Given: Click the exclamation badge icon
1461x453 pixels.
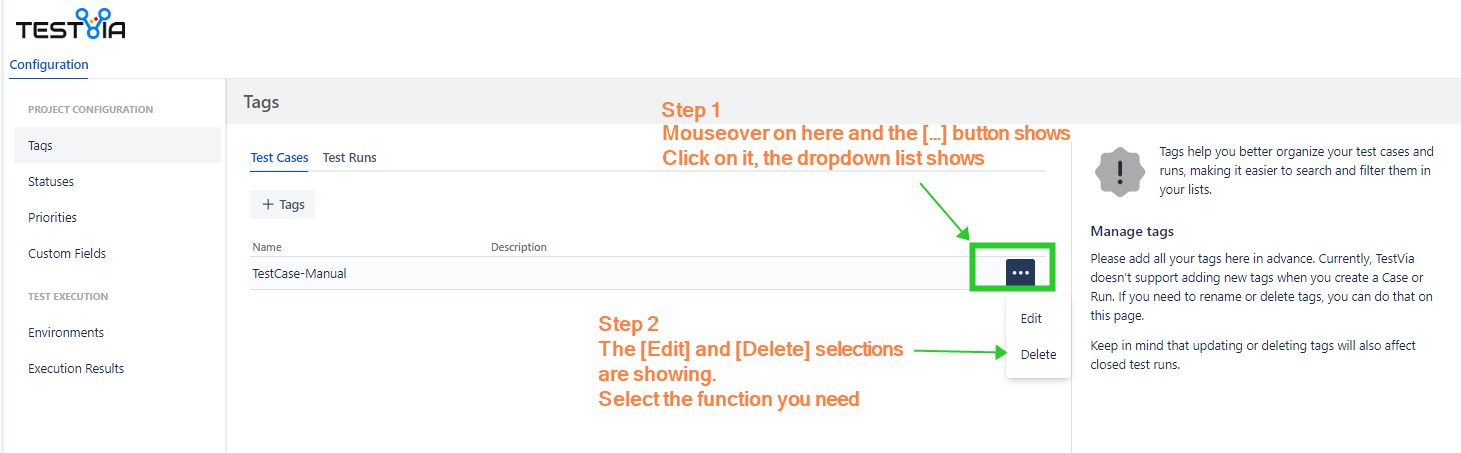Looking at the screenshot, I should tap(1120, 172).
